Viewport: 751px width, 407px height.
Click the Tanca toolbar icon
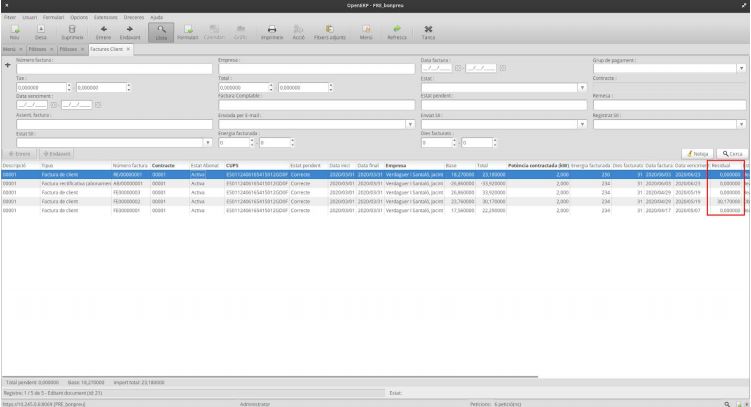pos(428,32)
